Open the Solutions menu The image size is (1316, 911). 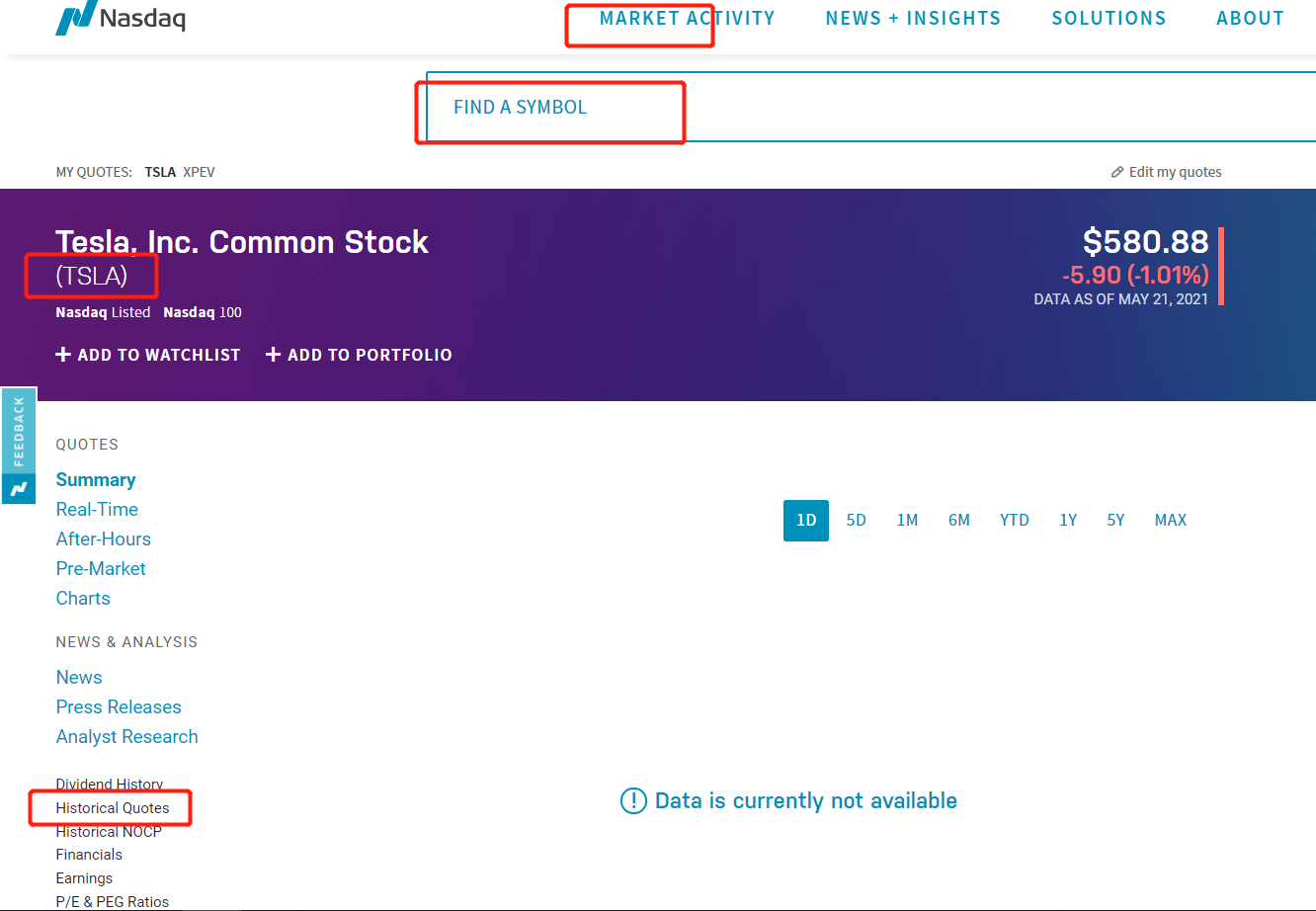[x=1109, y=19]
